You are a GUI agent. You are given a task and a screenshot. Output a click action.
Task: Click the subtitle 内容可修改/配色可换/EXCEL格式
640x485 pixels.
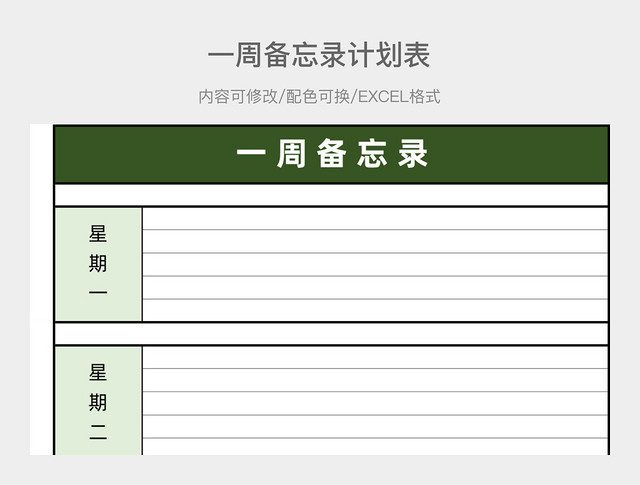(319, 97)
